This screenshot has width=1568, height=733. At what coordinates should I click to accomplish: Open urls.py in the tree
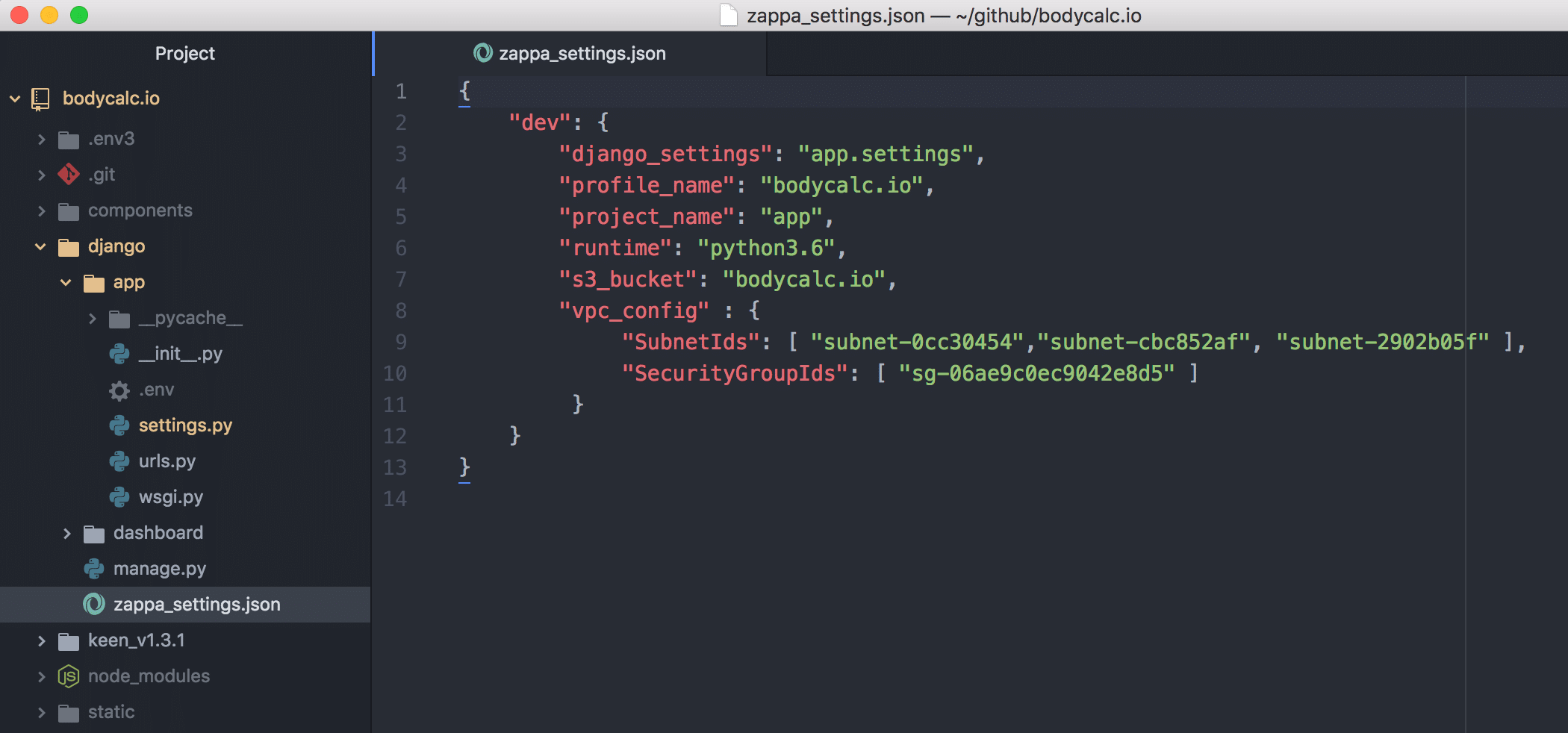point(167,461)
